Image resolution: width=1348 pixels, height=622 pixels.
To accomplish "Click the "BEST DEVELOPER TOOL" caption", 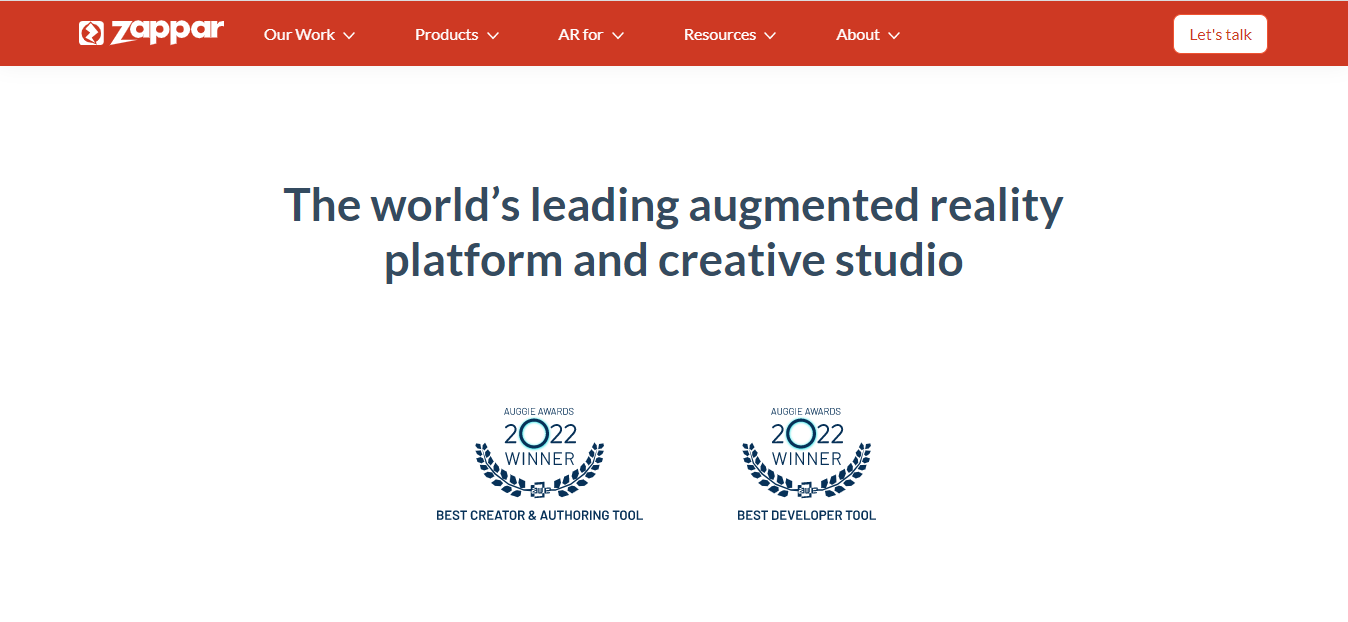I will click(806, 516).
